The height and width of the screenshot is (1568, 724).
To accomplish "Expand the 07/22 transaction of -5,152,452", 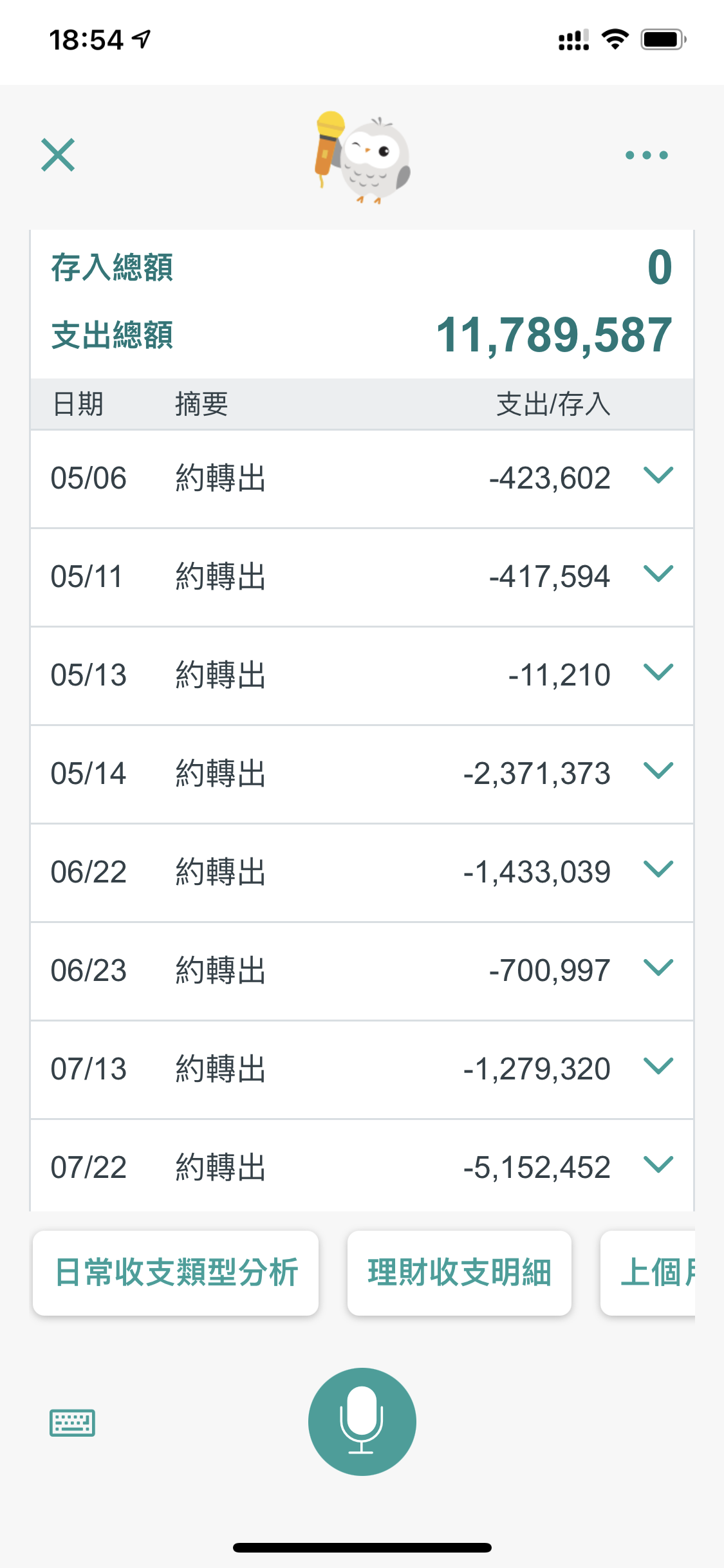I will [x=658, y=1165].
